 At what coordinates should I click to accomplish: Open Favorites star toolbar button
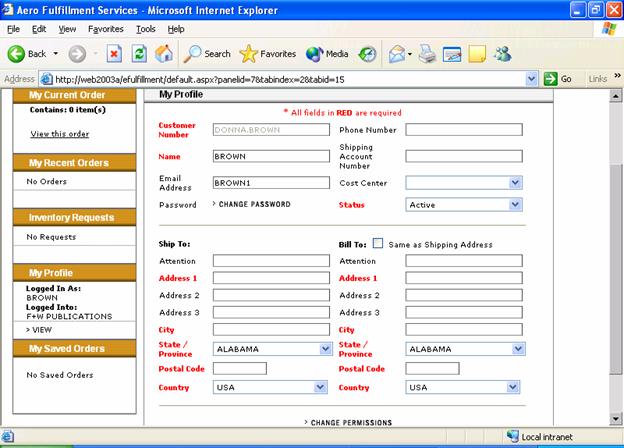coord(268,54)
